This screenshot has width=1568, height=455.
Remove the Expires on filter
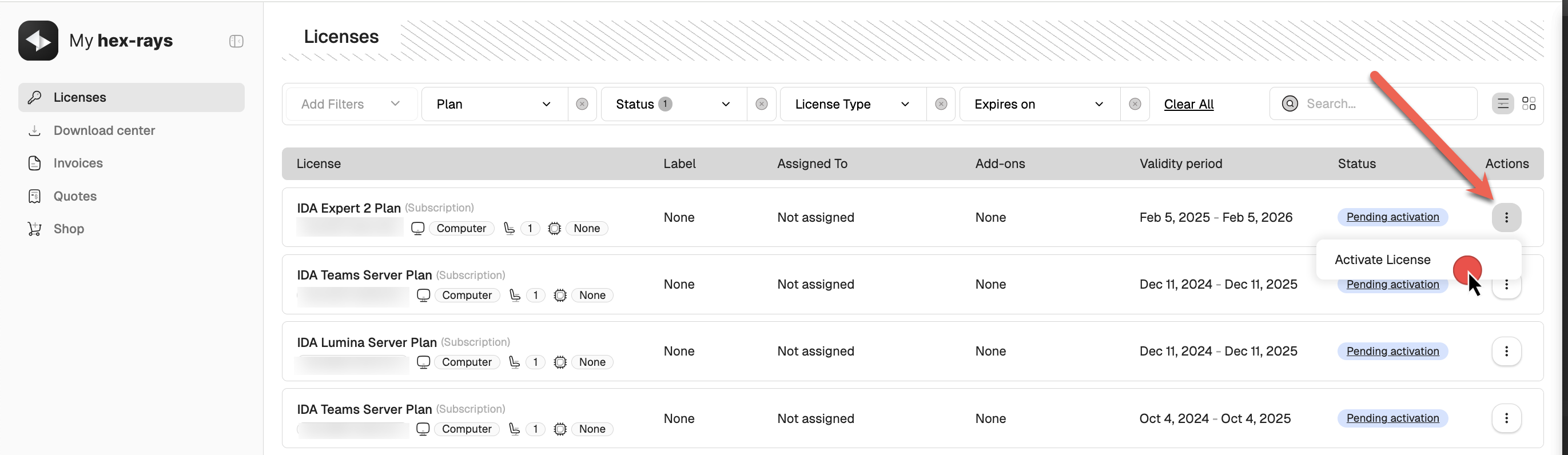tap(1135, 104)
